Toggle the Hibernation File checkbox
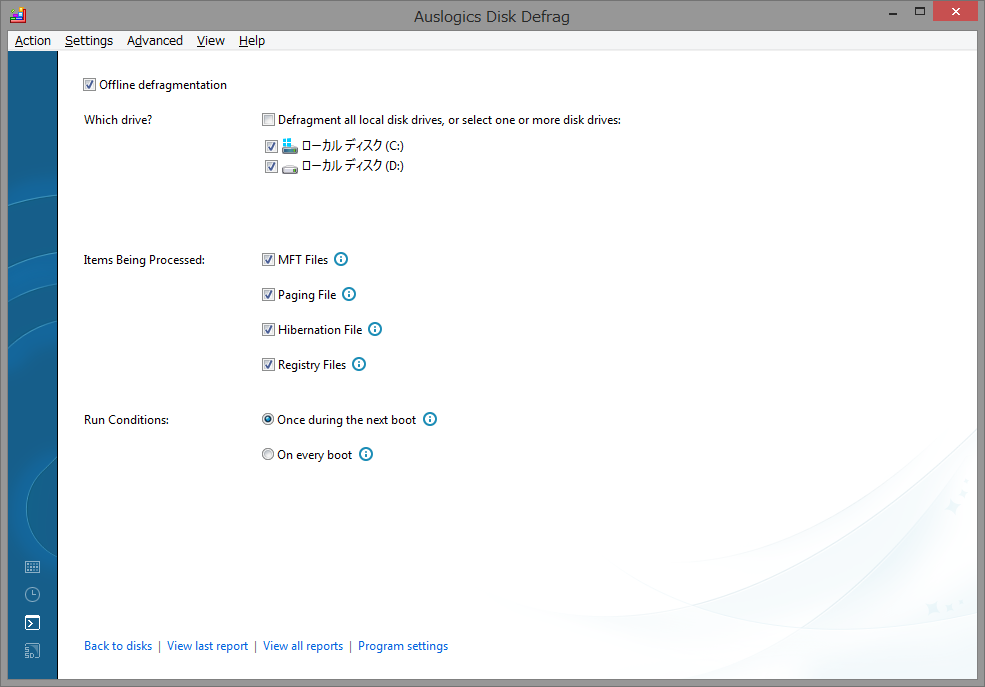Viewport: 985px width, 687px height. [x=268, y=329]
